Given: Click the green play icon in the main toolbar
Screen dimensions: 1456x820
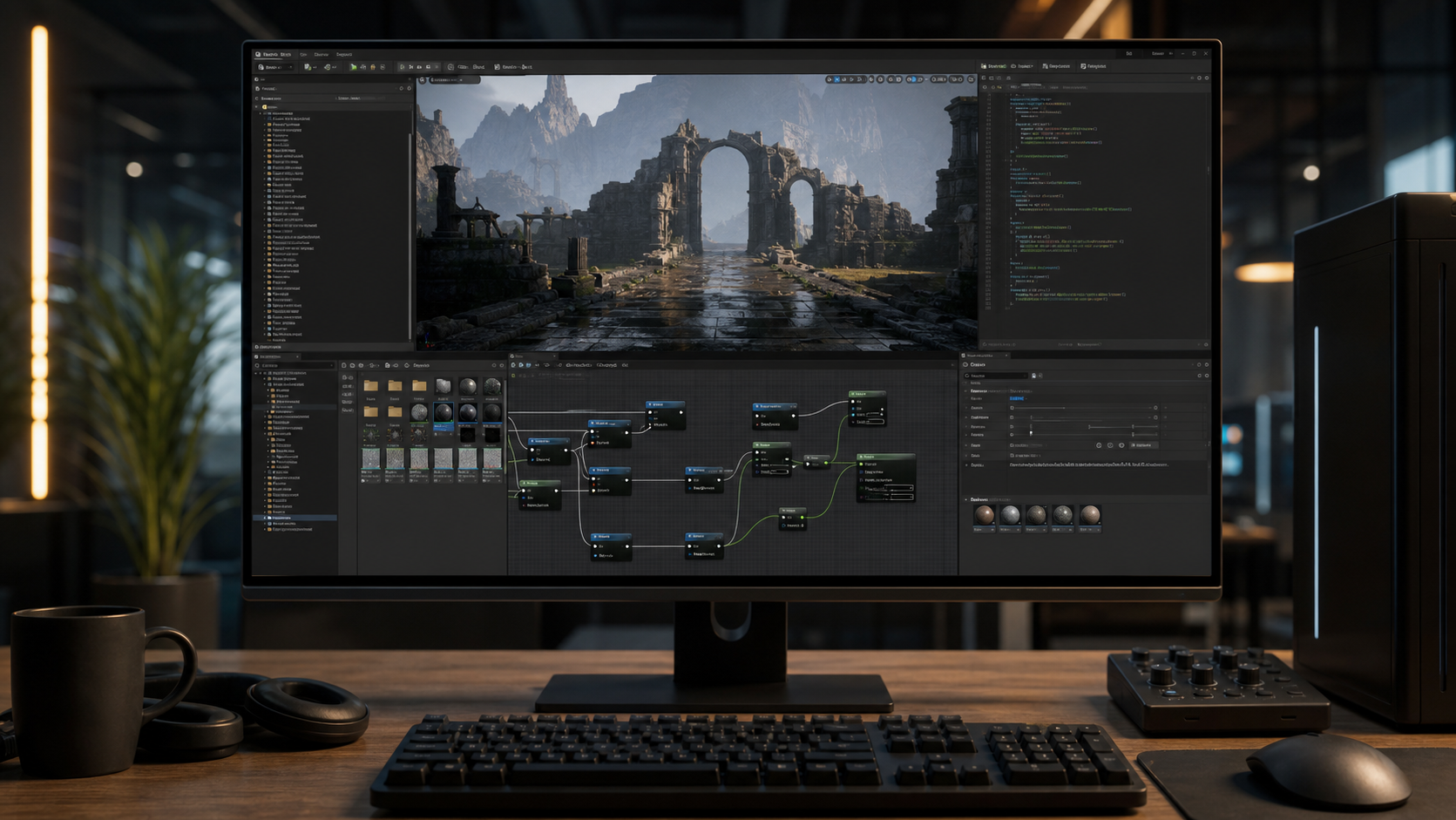Looking at the screenshot, I should [x=354, y=67].
